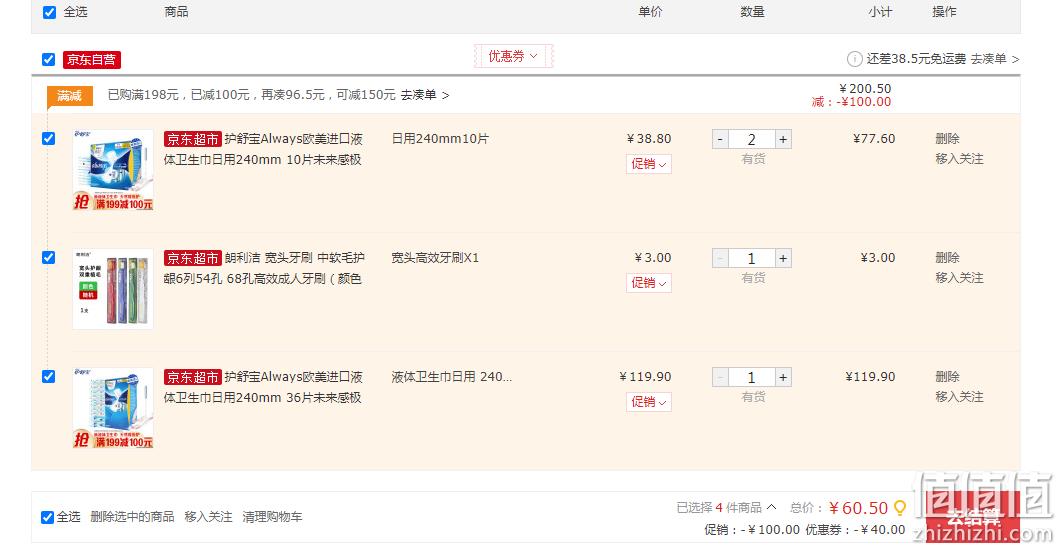Image resolution: width=1062 pixels, height=551 pixels.
Task: Click 清理购物车 to clear the cart
Action: [272, 517]
